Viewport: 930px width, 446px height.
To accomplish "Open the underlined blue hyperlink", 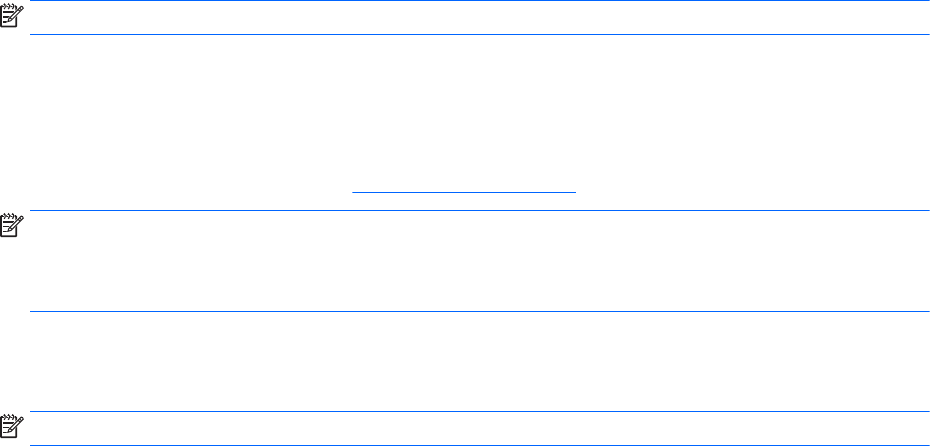I will [465, 187].
